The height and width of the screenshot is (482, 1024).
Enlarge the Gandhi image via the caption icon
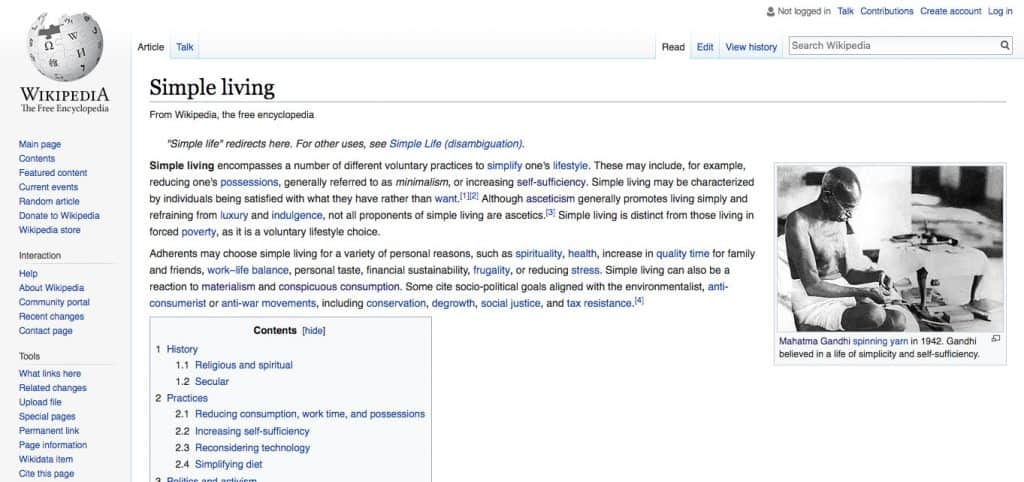tap(995, 339)
